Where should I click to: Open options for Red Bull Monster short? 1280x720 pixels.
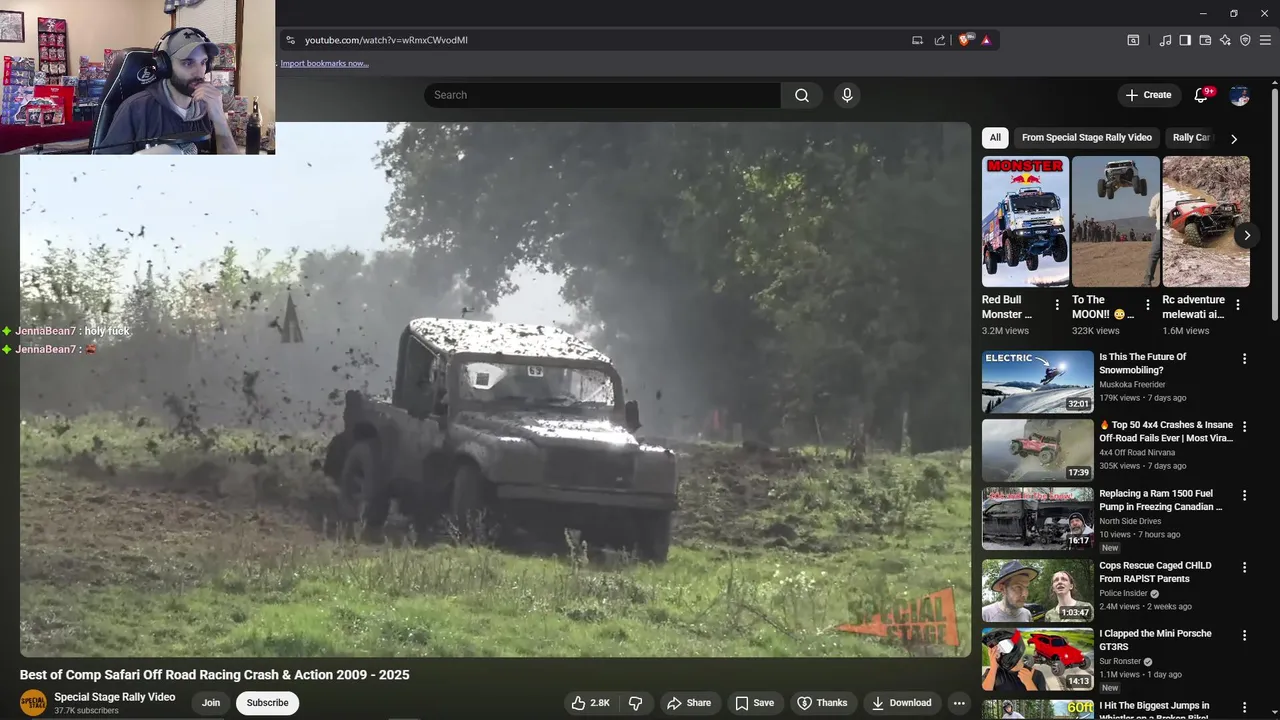1057,305
